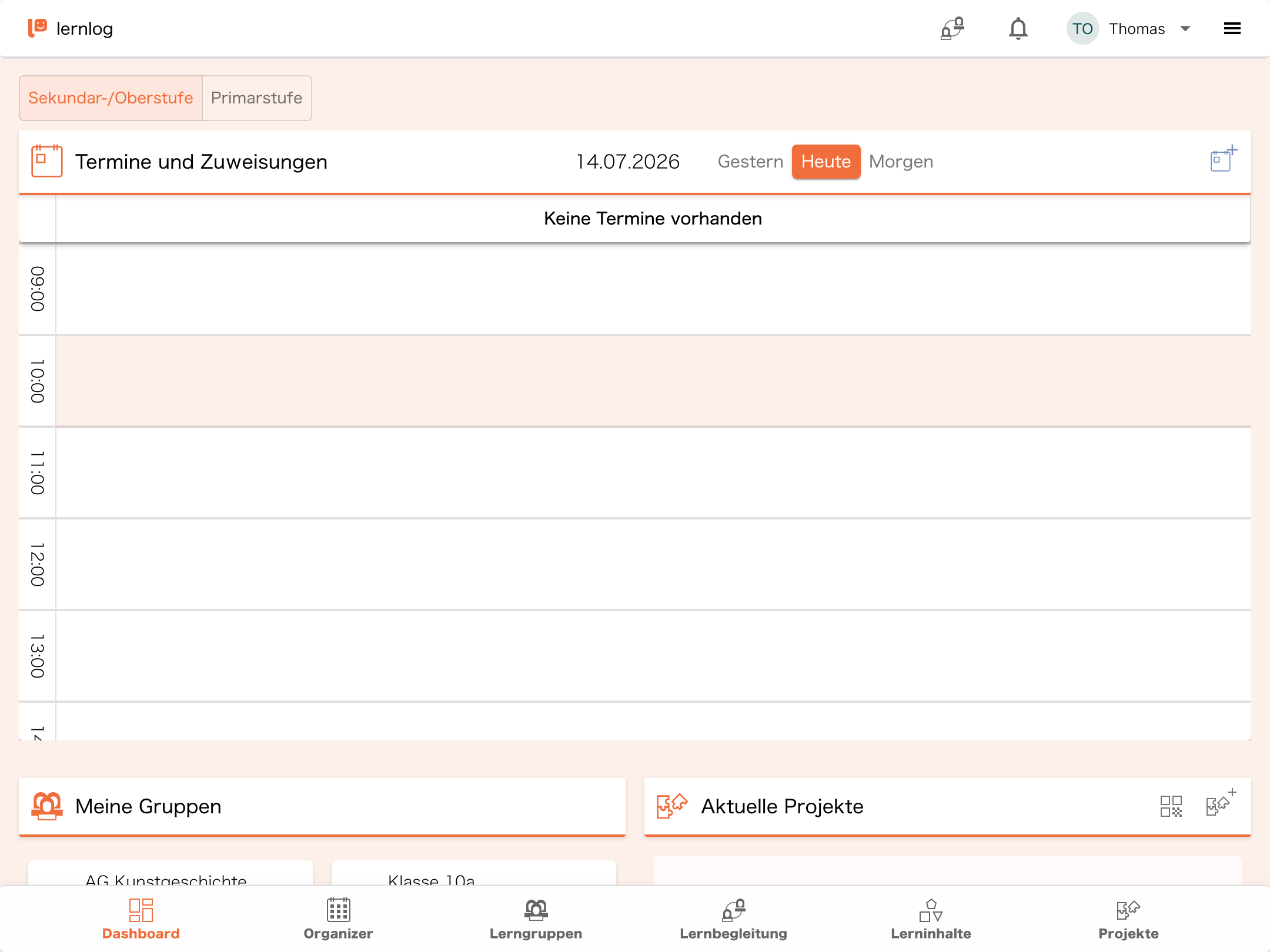Open the Klasse 10a group card
Viewport: 1270px width, 952px height.
click(x=474, y=873)
